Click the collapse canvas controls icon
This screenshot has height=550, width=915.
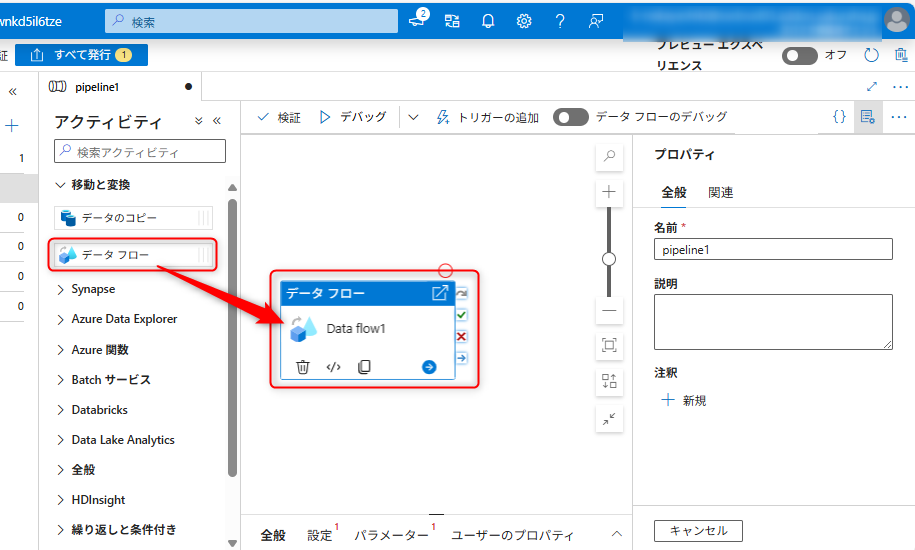609,419
